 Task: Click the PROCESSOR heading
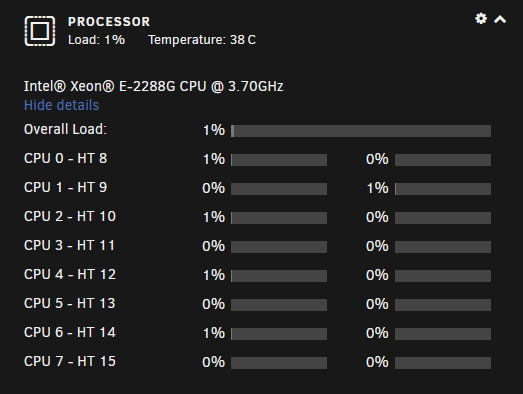tap(109, 22)
